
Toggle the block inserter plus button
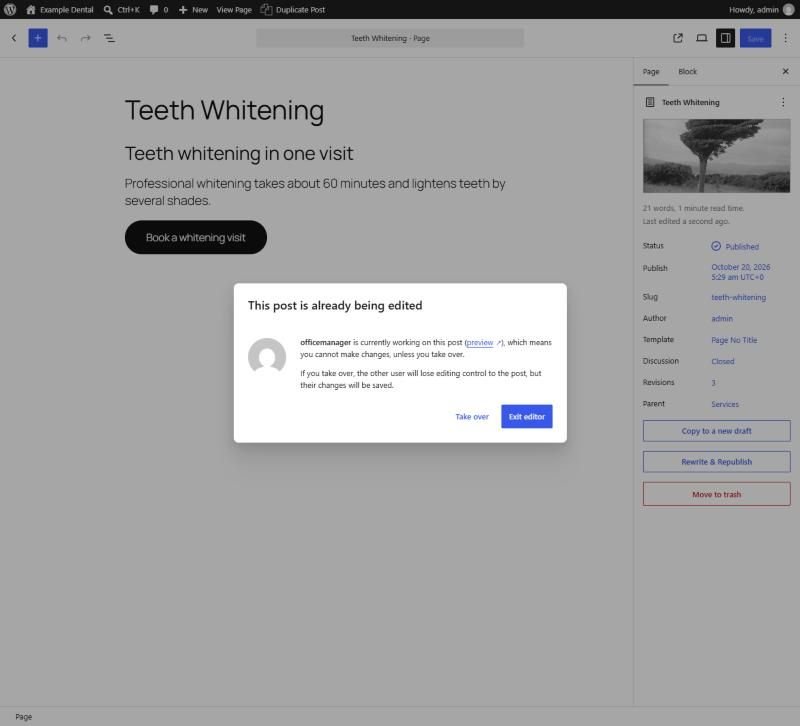point(38,38)
